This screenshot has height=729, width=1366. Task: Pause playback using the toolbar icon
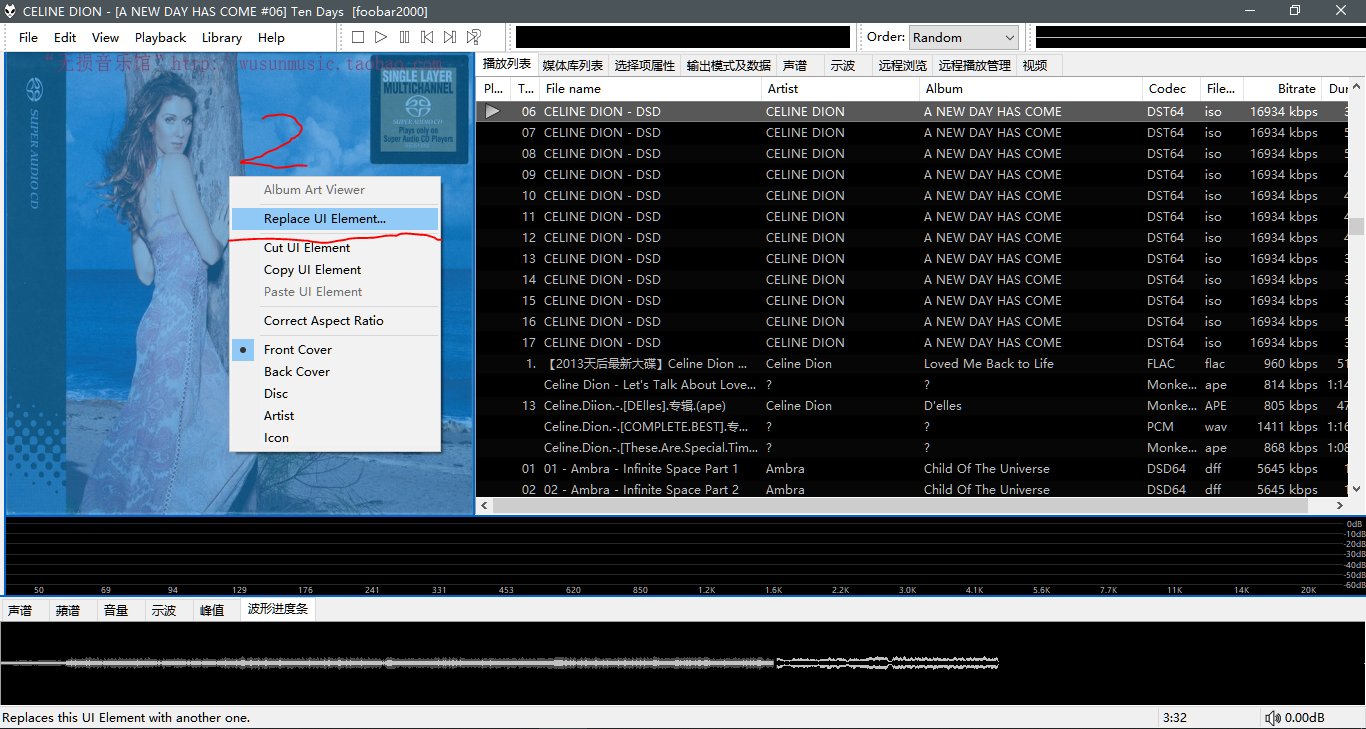click(x=404, y=37)
